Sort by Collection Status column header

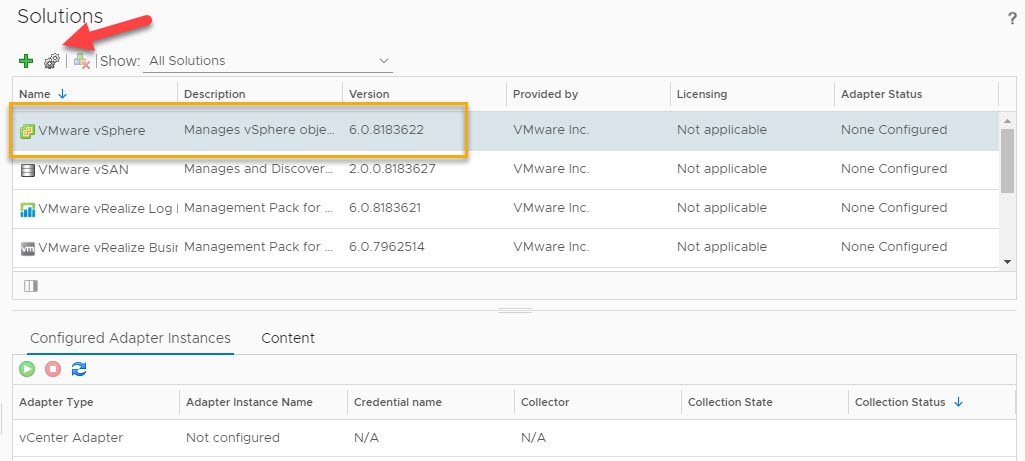[900, 402]
